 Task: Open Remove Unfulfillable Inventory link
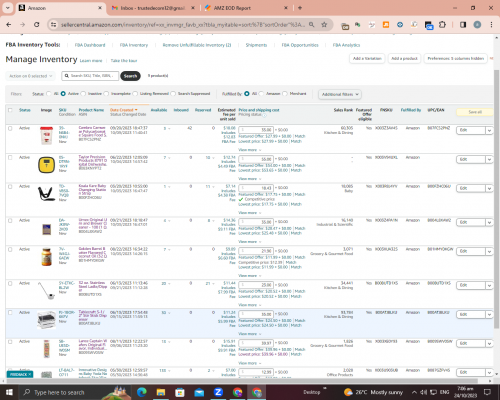click(197, 45)
